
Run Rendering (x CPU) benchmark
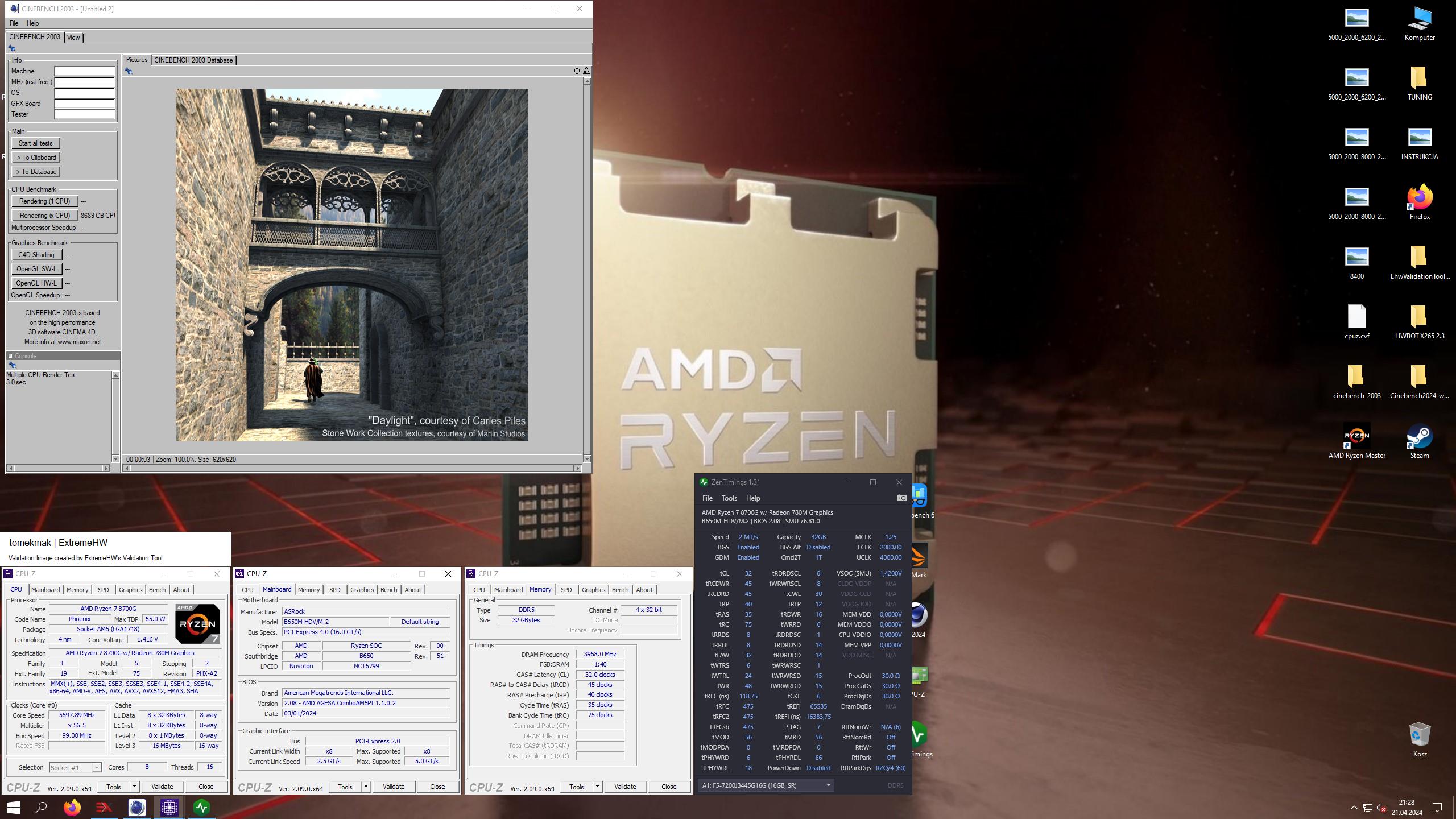(x=45, y=216)
